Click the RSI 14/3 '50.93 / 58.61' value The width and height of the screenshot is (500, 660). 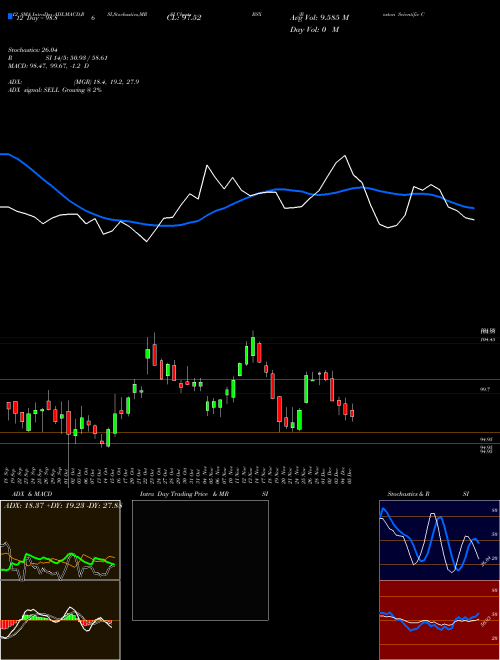[x=87, y=58]
